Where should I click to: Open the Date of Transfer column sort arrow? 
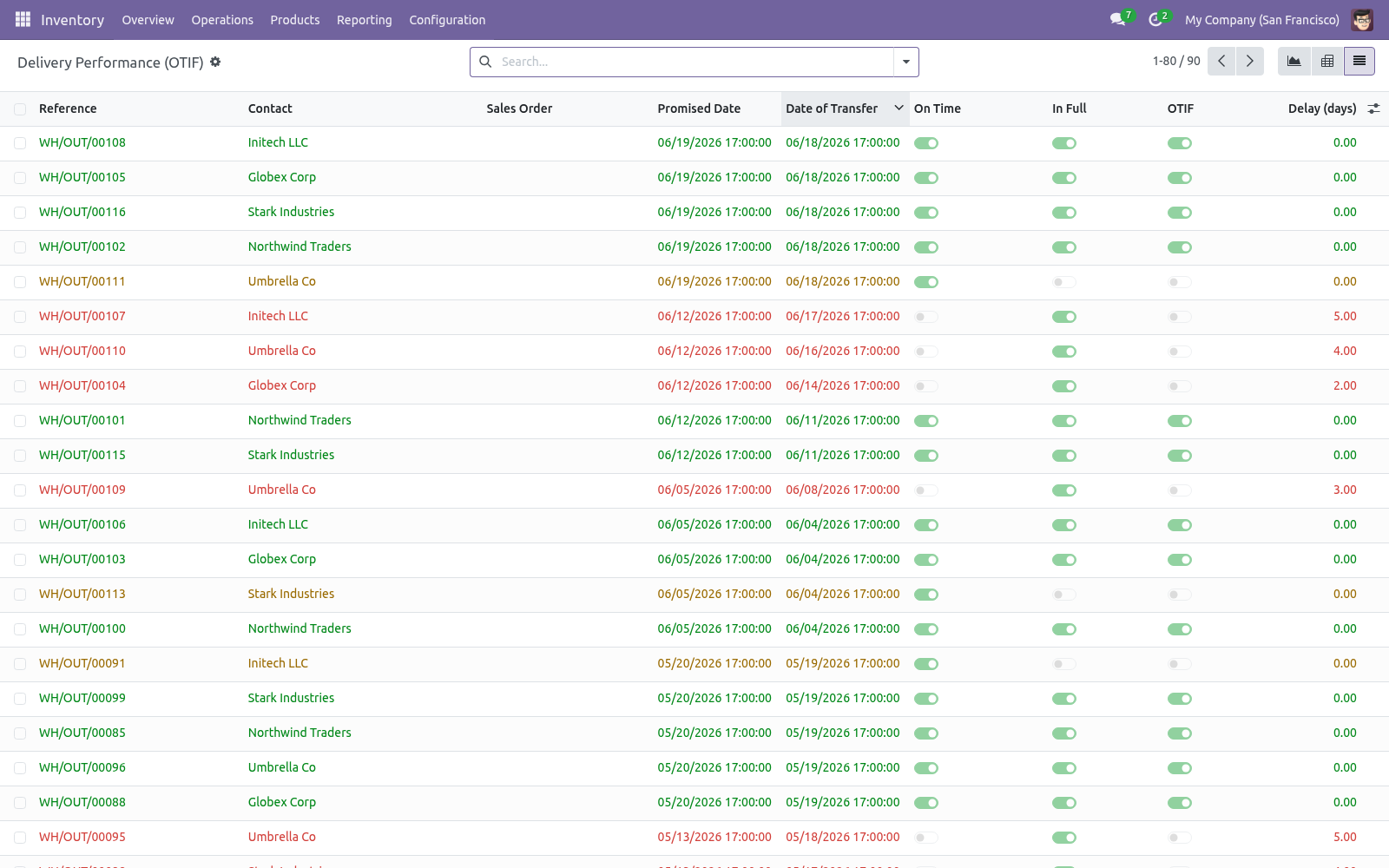point(899,108)
